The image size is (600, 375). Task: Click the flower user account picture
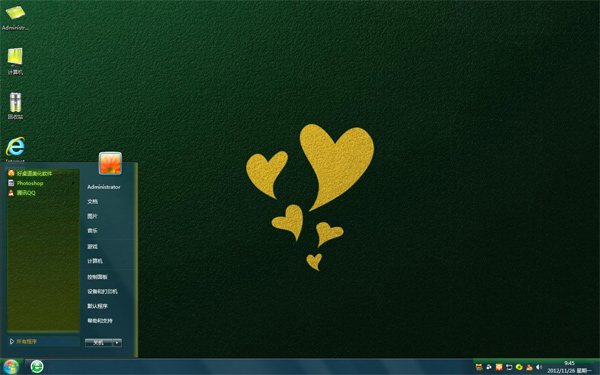(x=110, y=163)
